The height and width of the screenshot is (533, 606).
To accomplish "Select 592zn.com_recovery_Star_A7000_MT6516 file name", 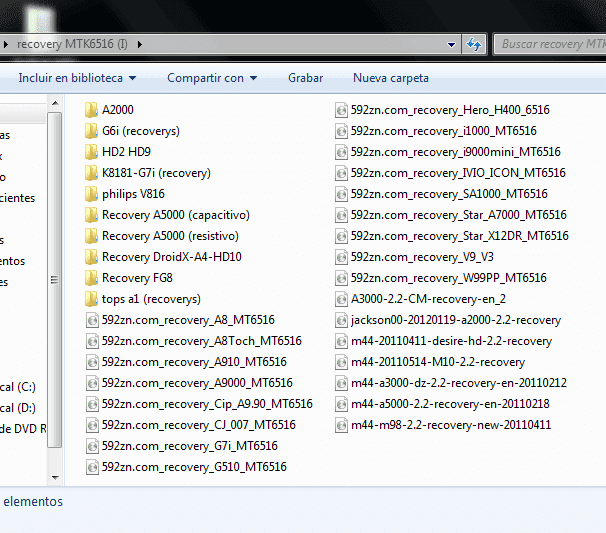I will pyautogui.click(x=459, y=215).
